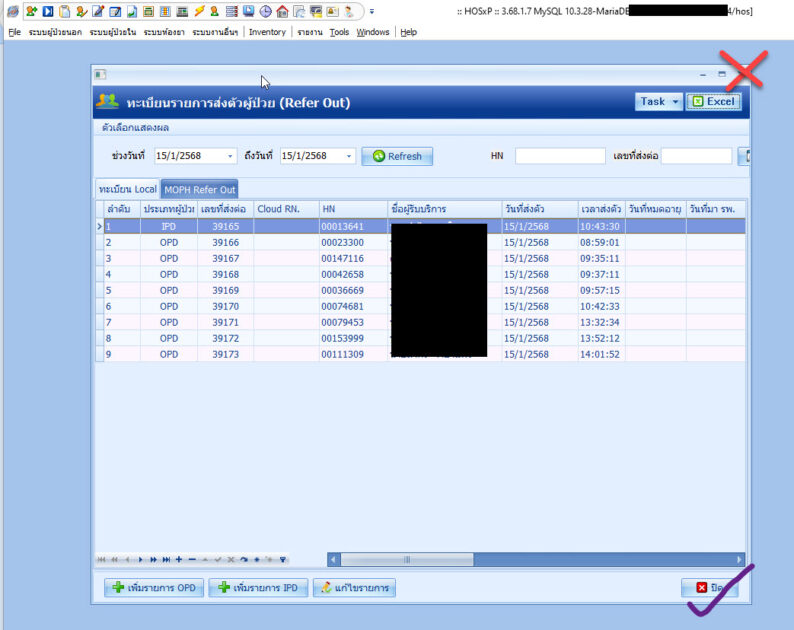Switch to MOPH Refer Out tab
This screenshot has width=794, height=630.
[x=200, y=190]
